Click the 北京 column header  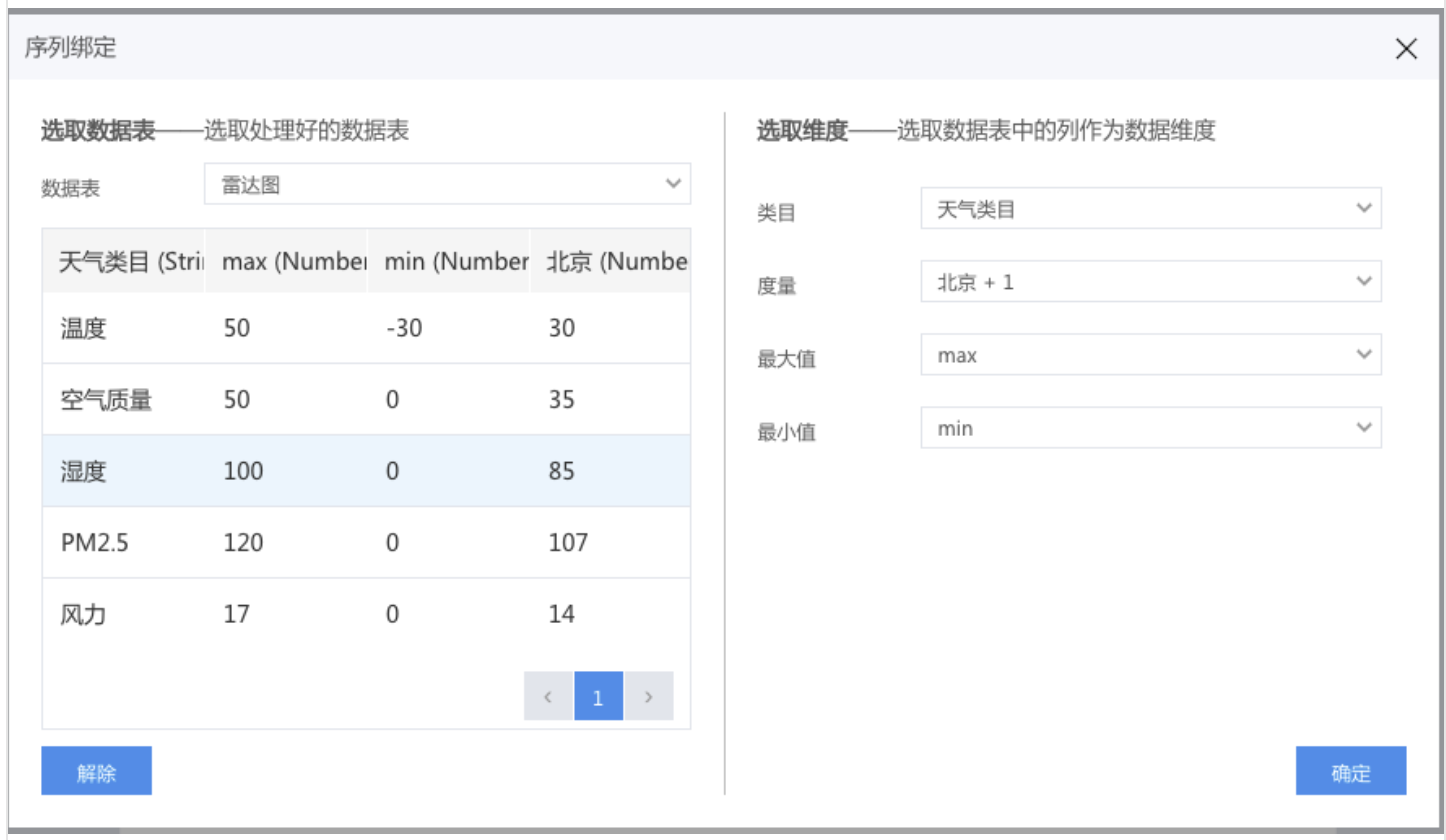pos(610,262)
